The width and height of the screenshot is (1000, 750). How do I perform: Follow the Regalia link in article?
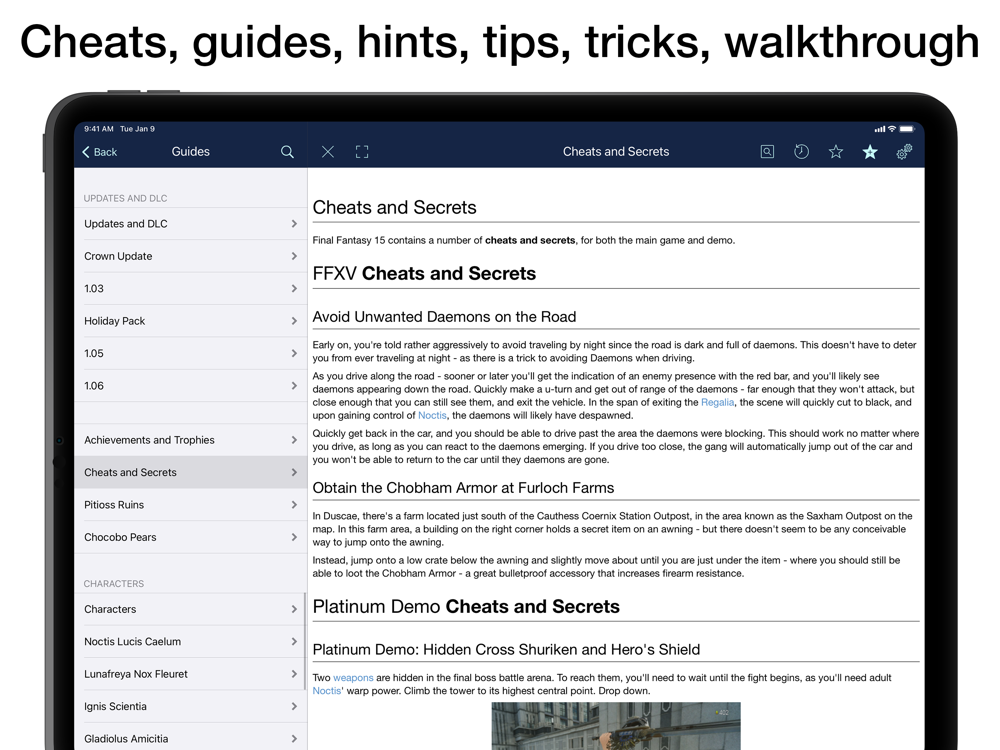point(717,402)
